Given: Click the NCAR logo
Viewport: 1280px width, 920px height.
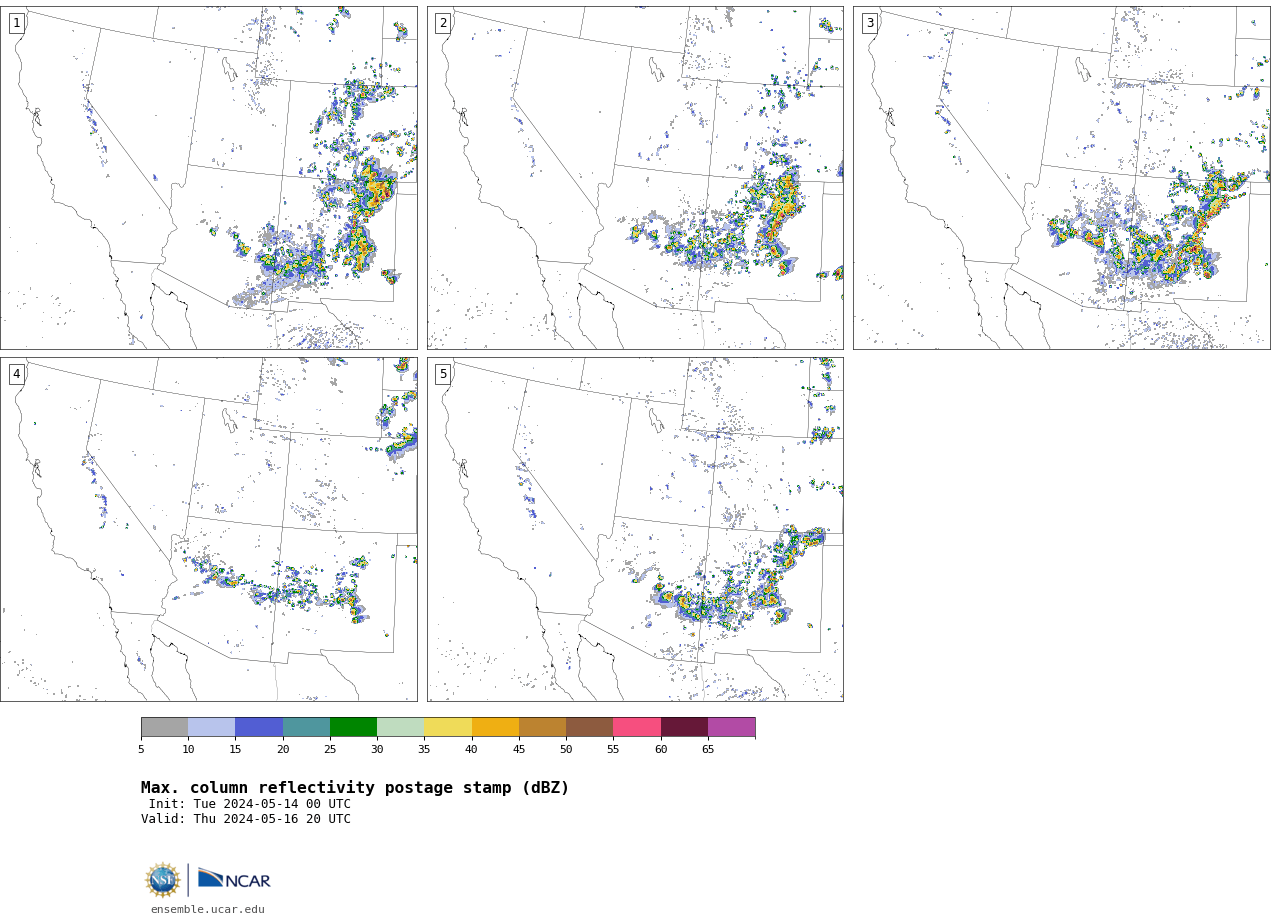Looking at the screenshot, I should click(x=234, y=879).
